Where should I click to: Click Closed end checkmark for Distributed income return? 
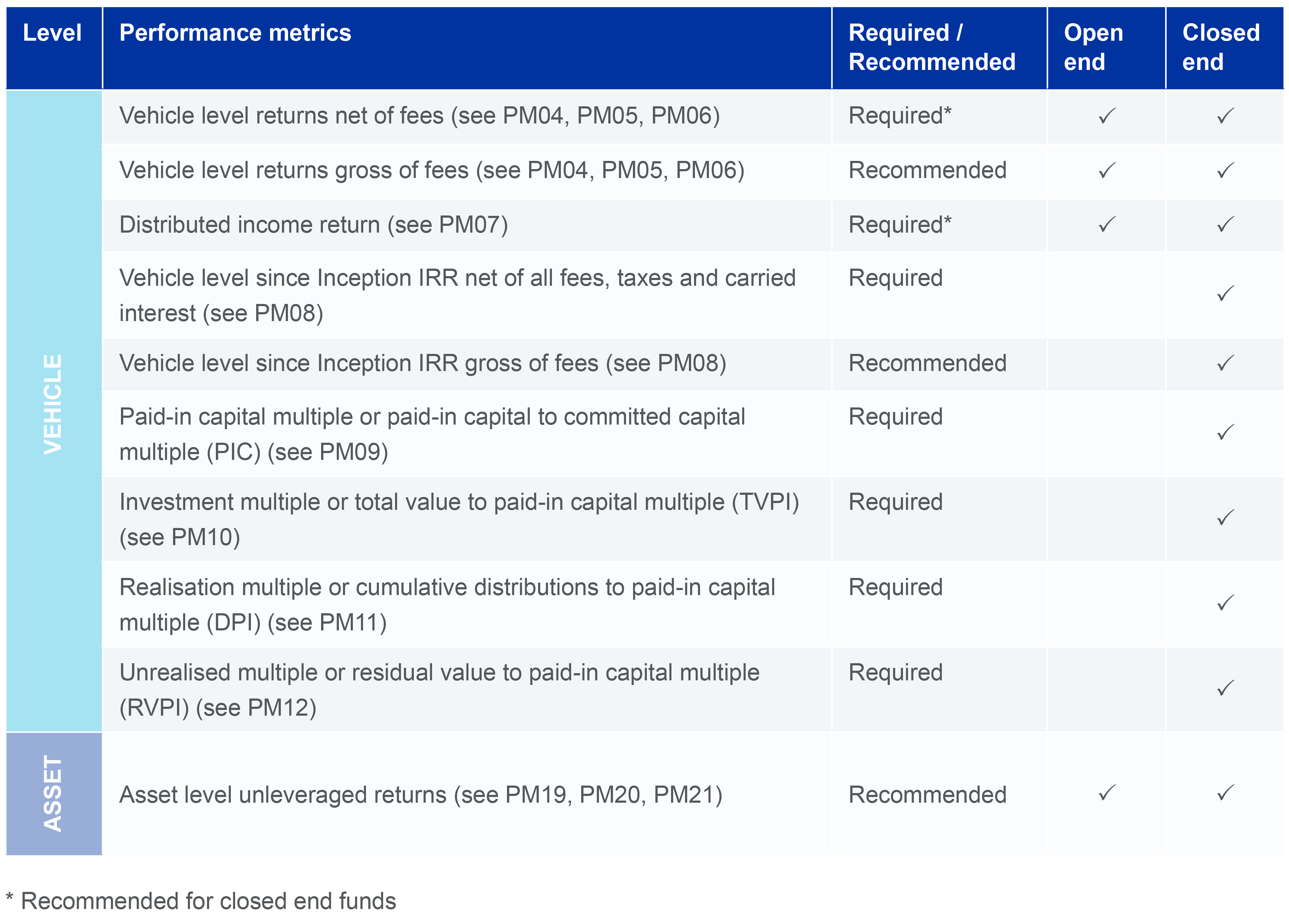[x=1225, y=224]
